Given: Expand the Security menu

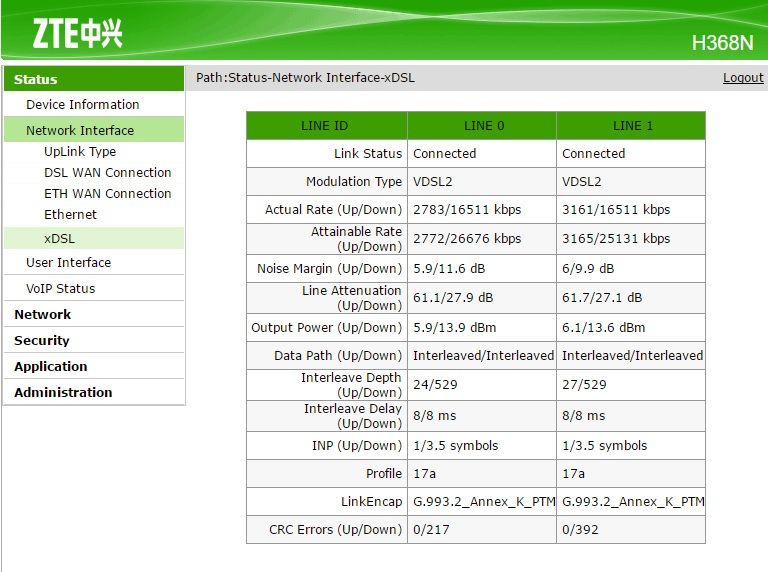Looking at the screenshot, I should [x=42, y=340].
